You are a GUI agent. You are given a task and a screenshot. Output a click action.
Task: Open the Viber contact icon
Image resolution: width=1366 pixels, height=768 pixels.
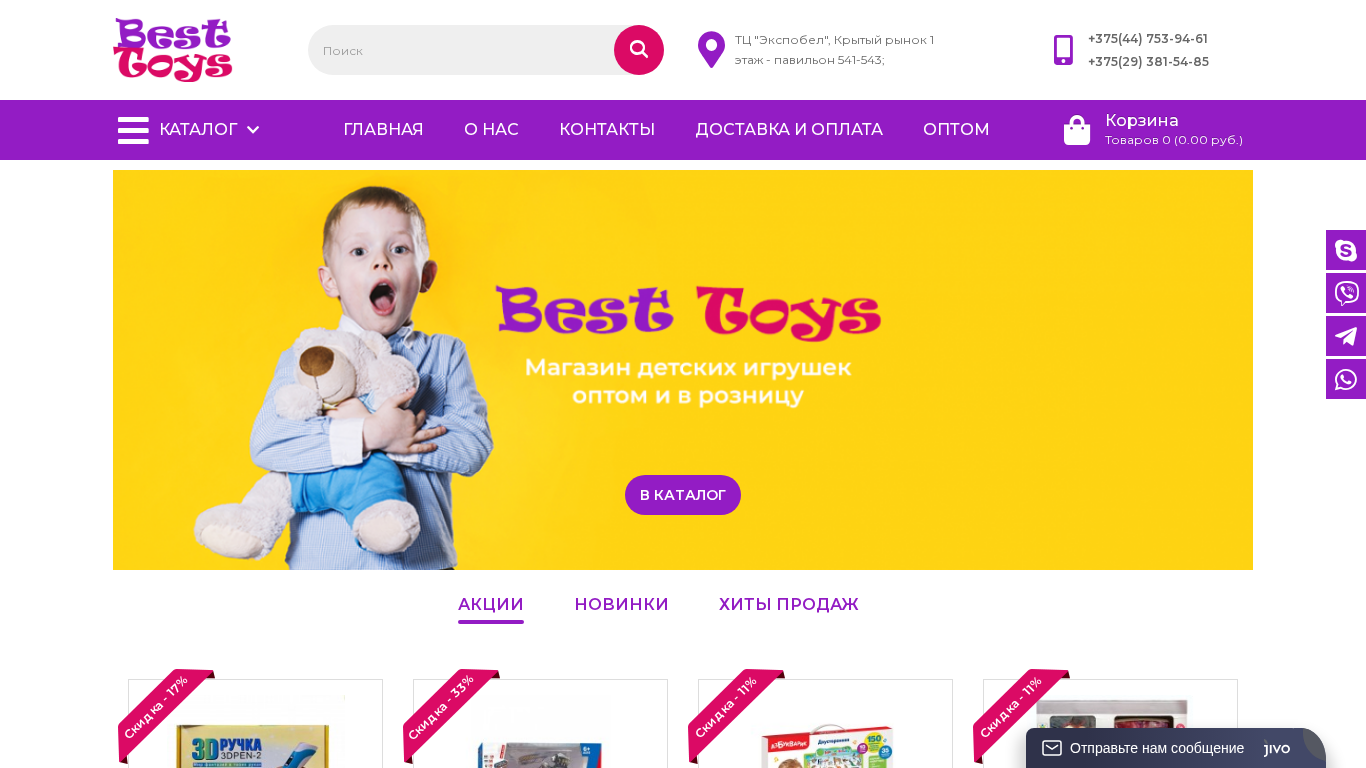coord(1346,293)
